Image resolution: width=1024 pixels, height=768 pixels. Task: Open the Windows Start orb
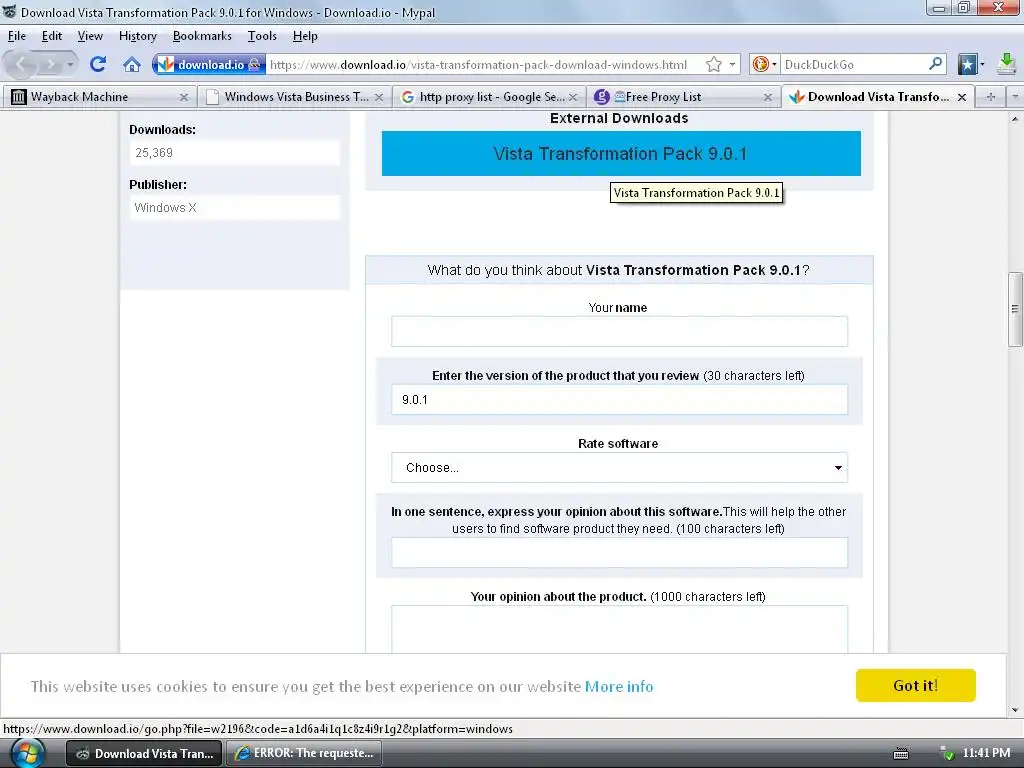(x=27, y=753)
